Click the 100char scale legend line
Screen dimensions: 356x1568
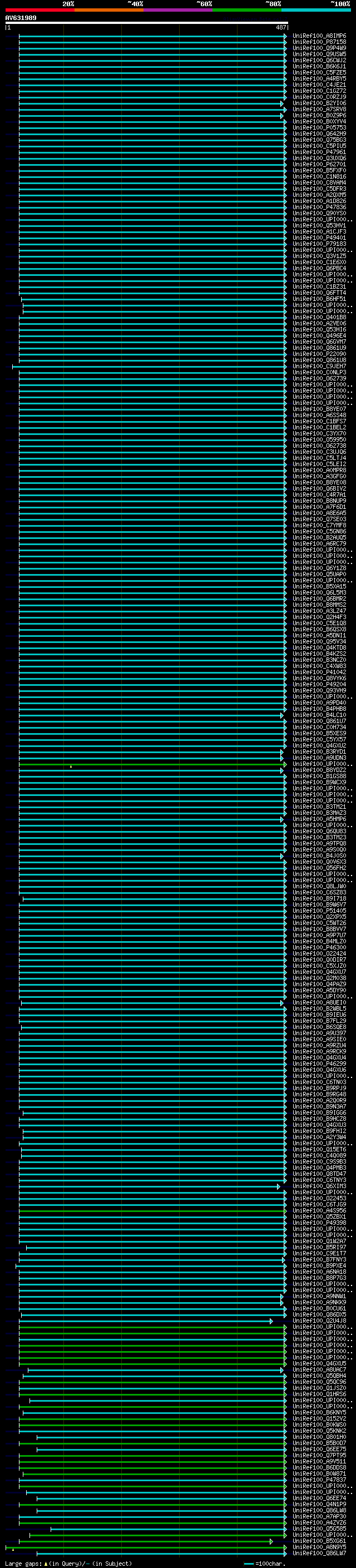[248, 1564]
